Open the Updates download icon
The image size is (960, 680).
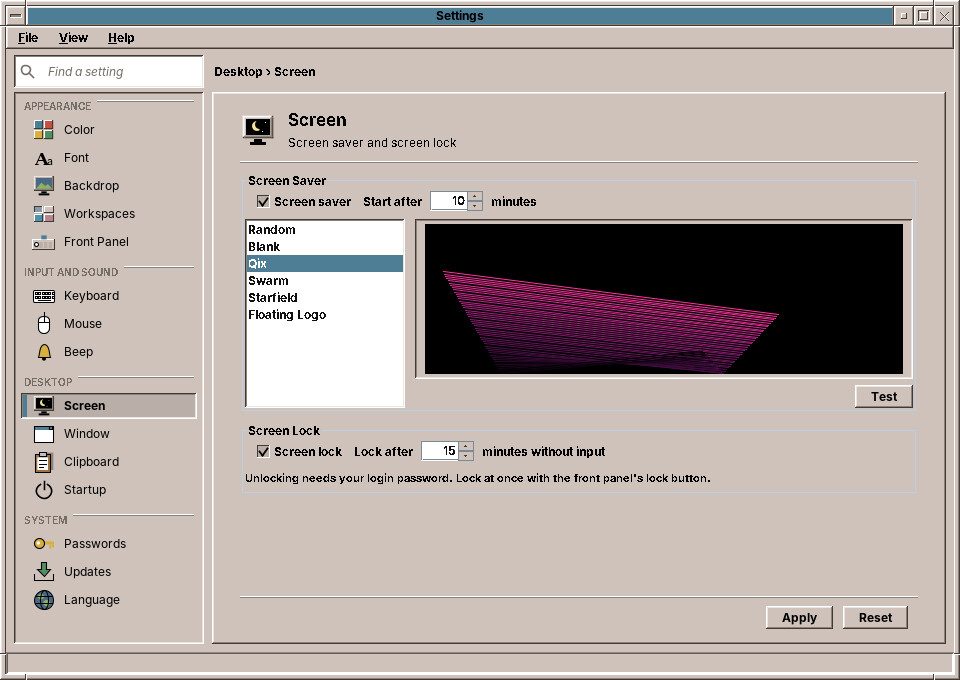43,572
